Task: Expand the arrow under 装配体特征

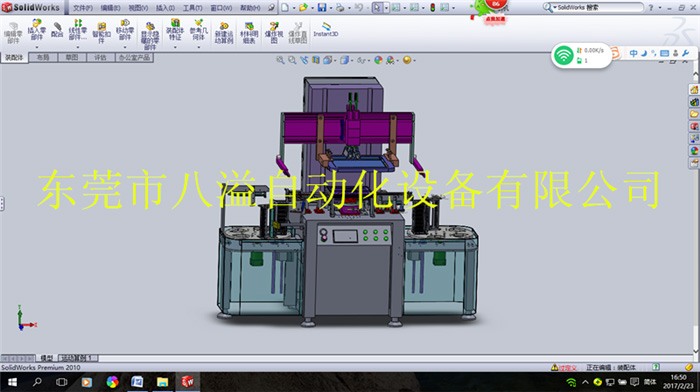Action: (x=175, y=47)
